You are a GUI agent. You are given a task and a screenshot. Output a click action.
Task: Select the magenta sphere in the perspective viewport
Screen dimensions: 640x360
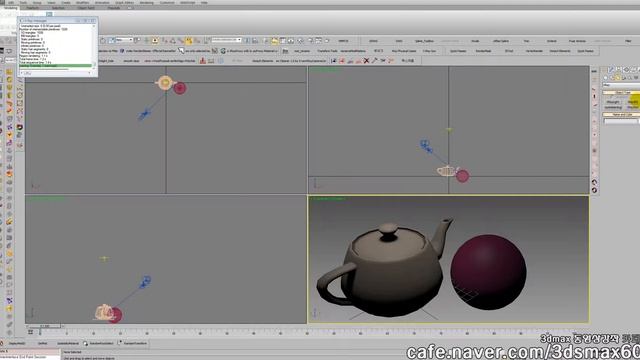click(488, 272)
